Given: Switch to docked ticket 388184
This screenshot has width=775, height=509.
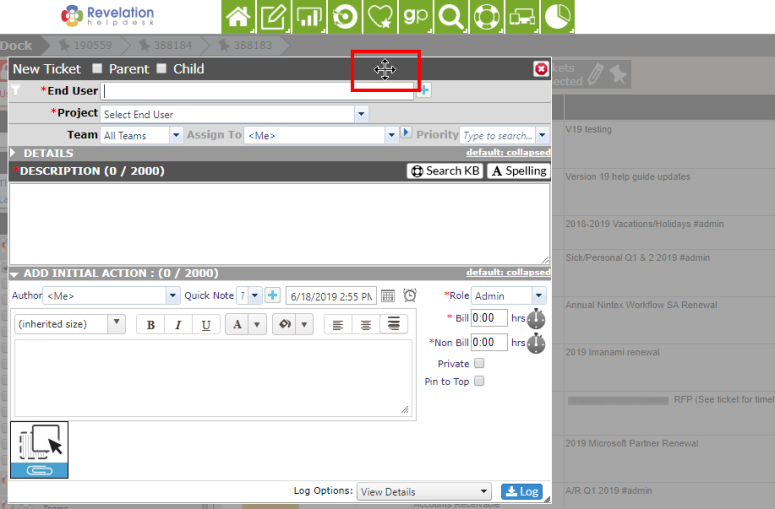Looking at the screenshot, I should (x=166, y=45).
